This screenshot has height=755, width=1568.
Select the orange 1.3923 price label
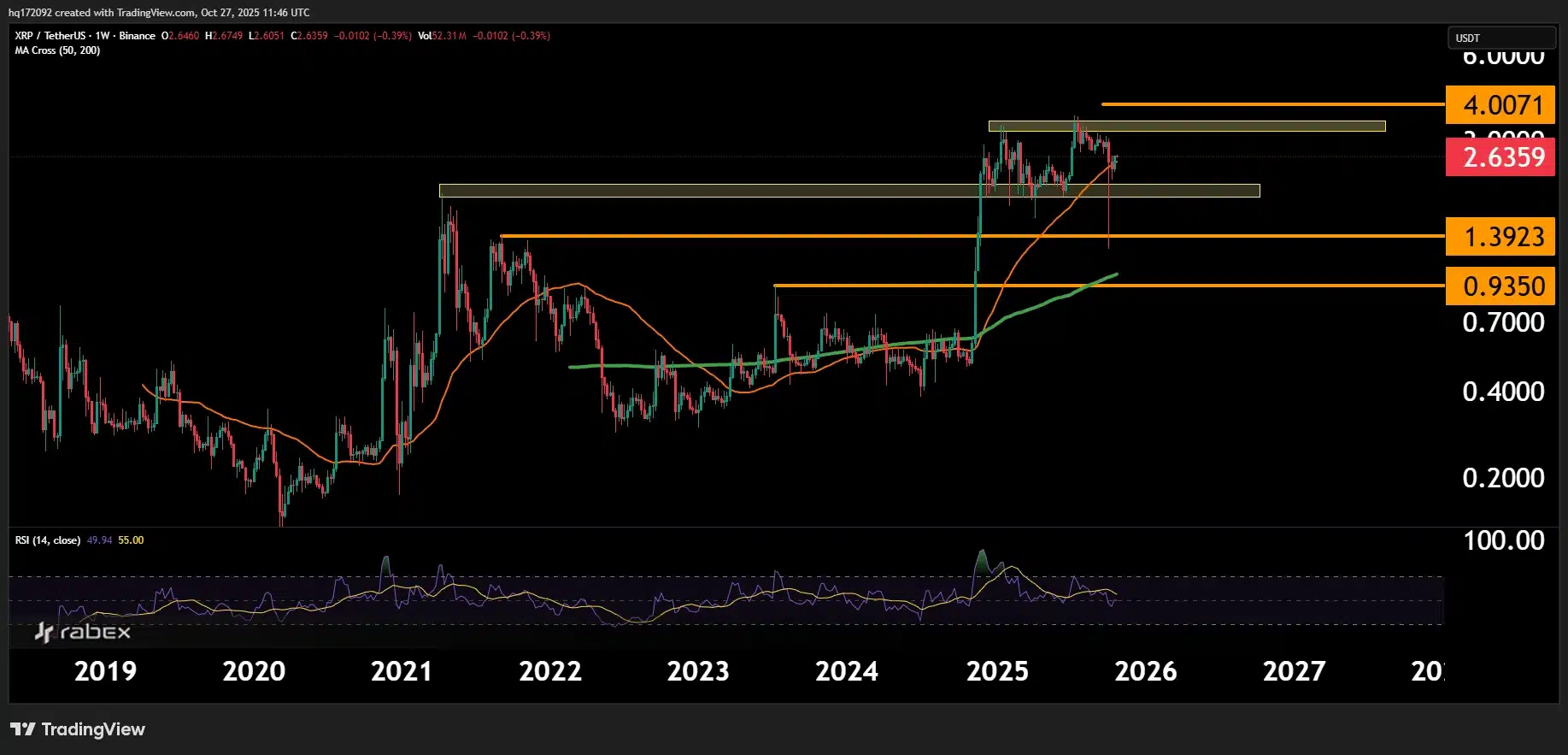click(1500, 237)
